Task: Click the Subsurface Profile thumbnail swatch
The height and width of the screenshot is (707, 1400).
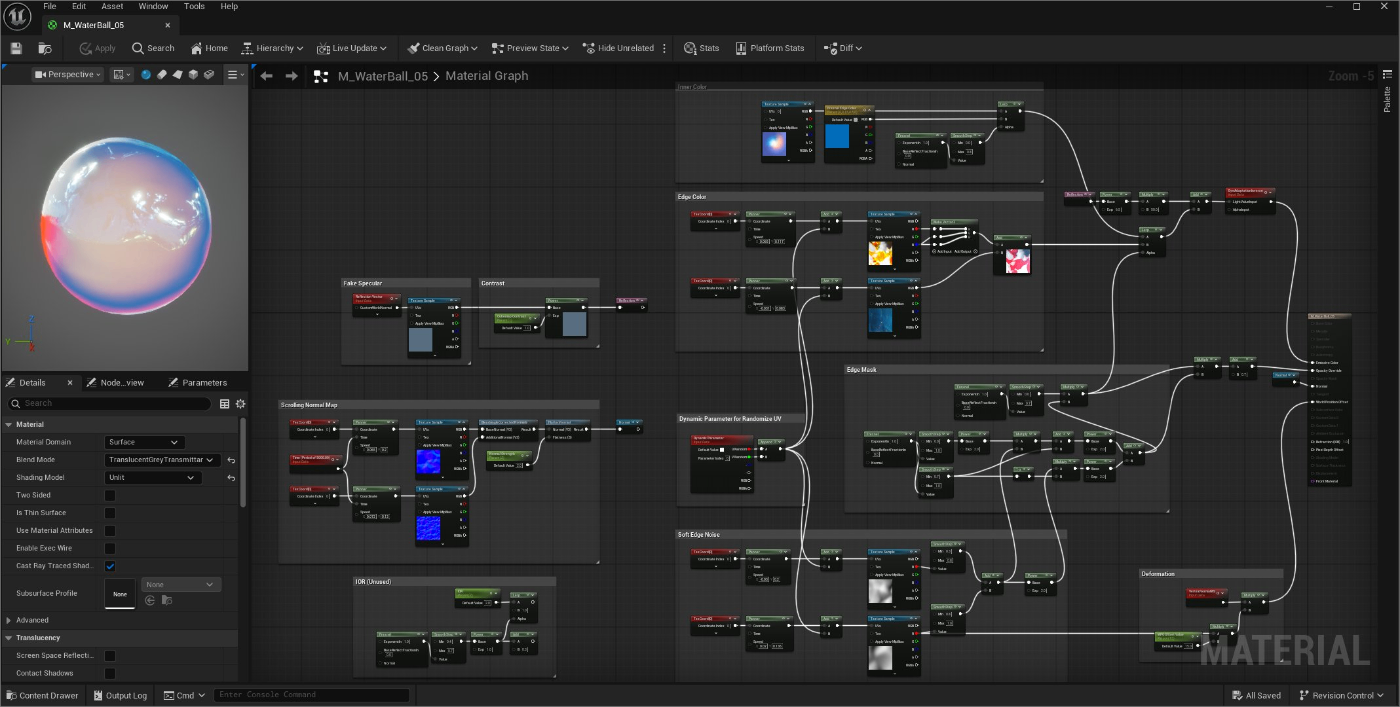Action: point(120,593)
